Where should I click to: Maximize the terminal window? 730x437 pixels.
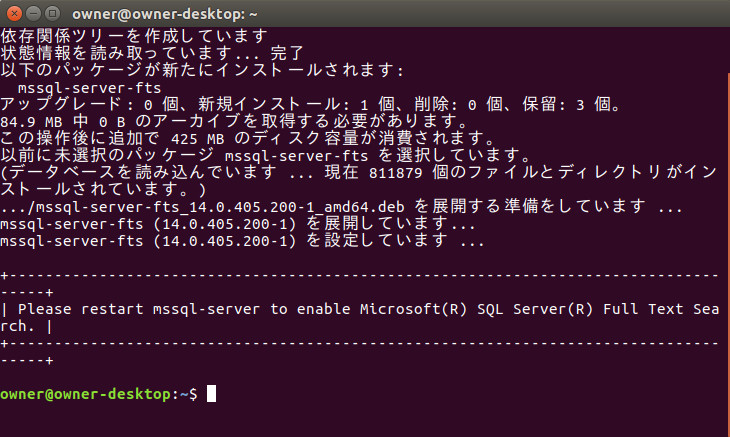(x=50, y=13)
